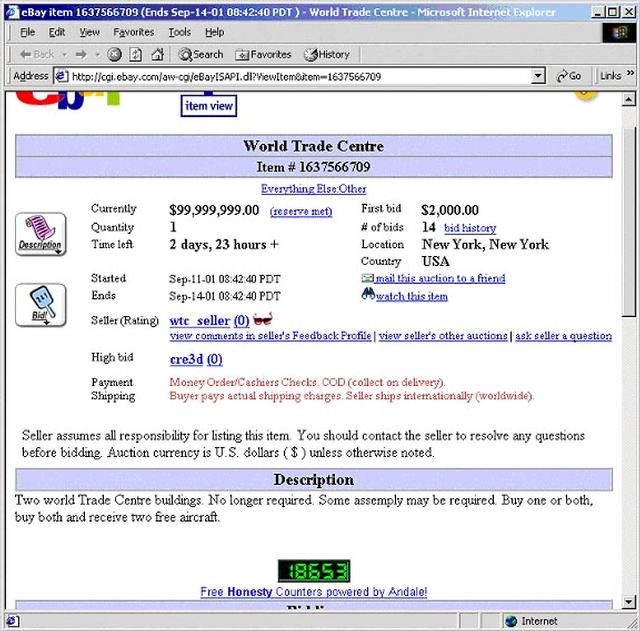The width and height of the screenshot is (640, 631).
Task: Open the bid history link
Action: click(x=470, y=228)
